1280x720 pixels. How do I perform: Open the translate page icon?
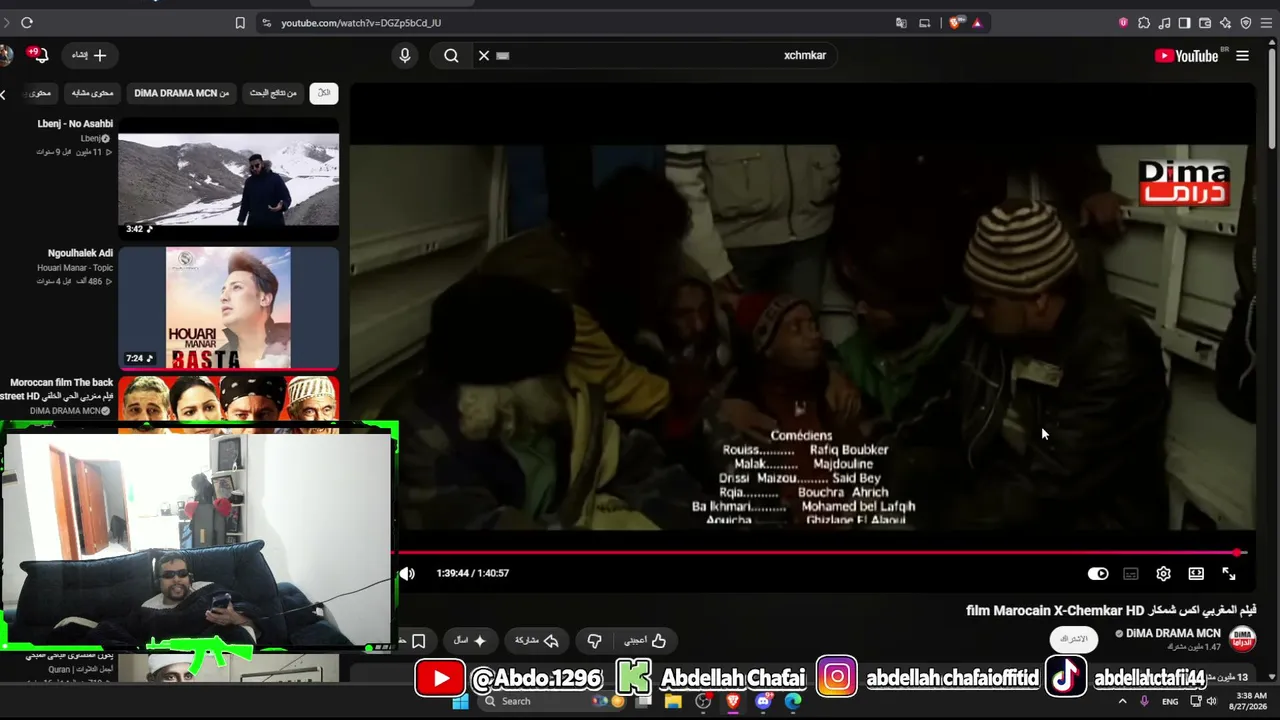pos(901,23)
